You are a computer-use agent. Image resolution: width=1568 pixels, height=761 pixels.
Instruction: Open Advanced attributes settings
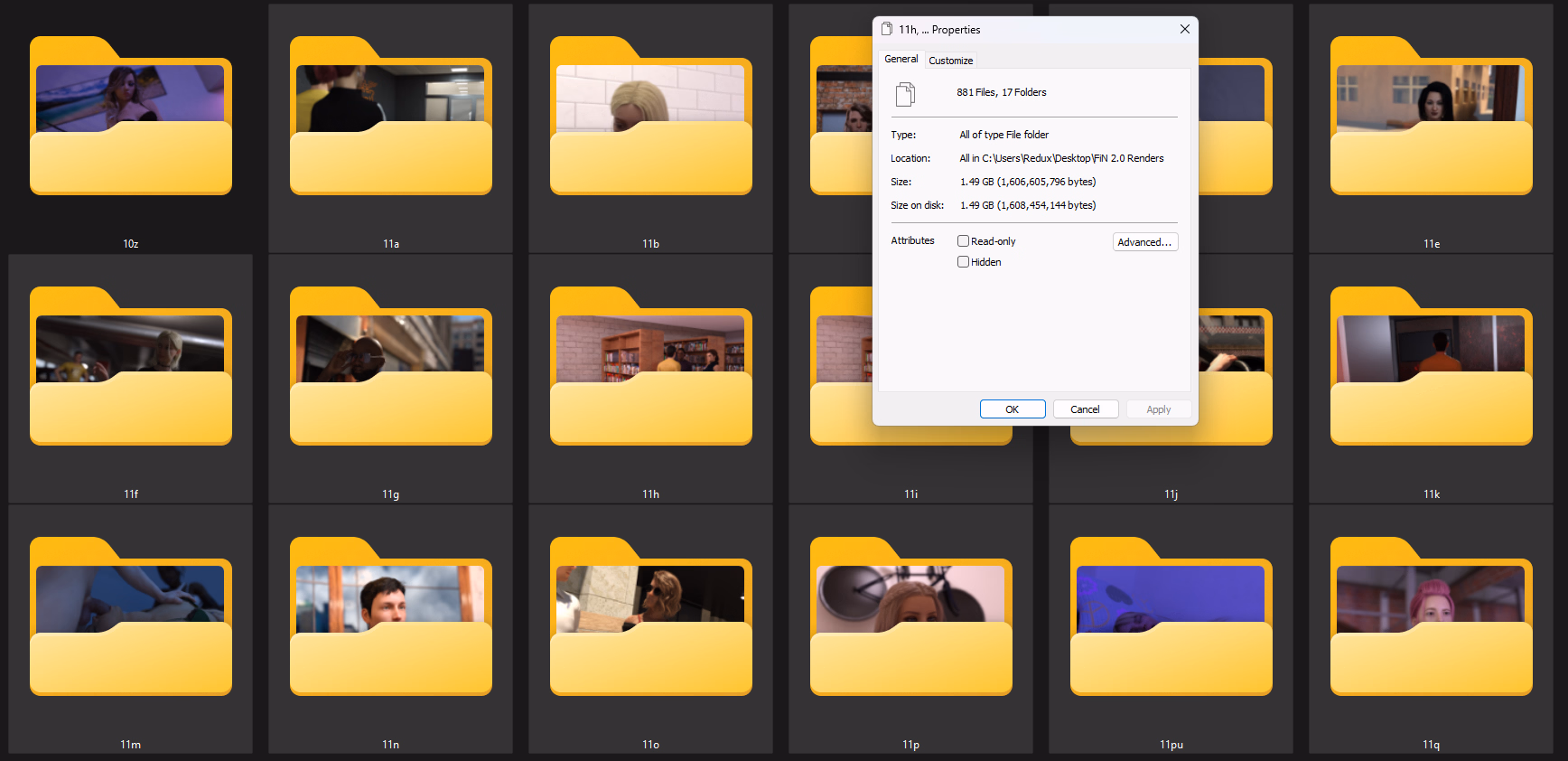pyautogui.click(x=1144, y=242)
